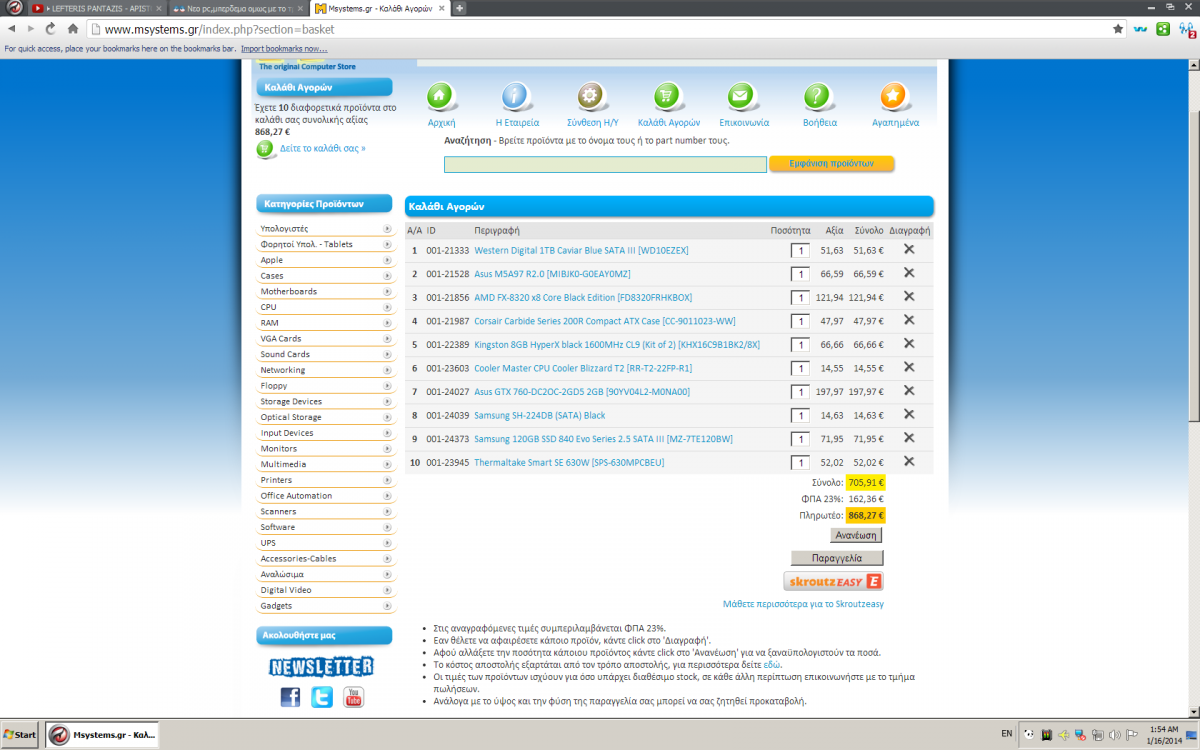Open the εδώ shipping cost link
This screenshot has height=750, width=1200.
coord(772,664)
